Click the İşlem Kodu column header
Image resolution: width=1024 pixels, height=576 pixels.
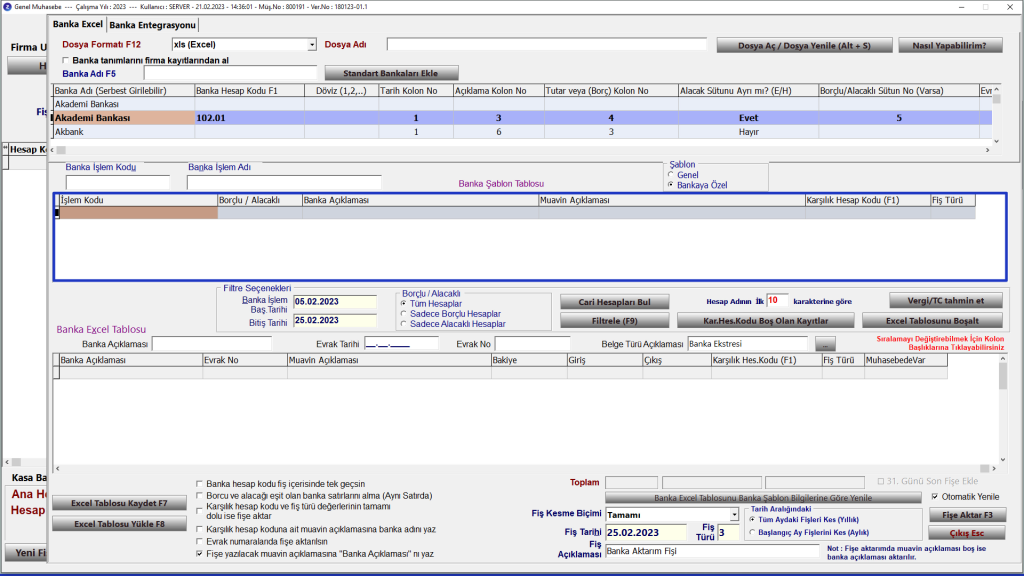[x=138, y=200]
